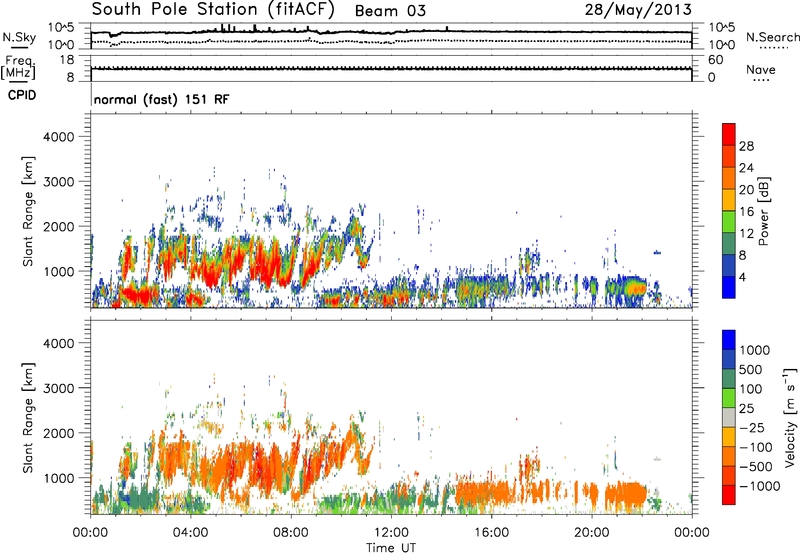The image size is (800, 554).
Task: Click the "20:00" time tick label
Action: click(x=592, y=533)
